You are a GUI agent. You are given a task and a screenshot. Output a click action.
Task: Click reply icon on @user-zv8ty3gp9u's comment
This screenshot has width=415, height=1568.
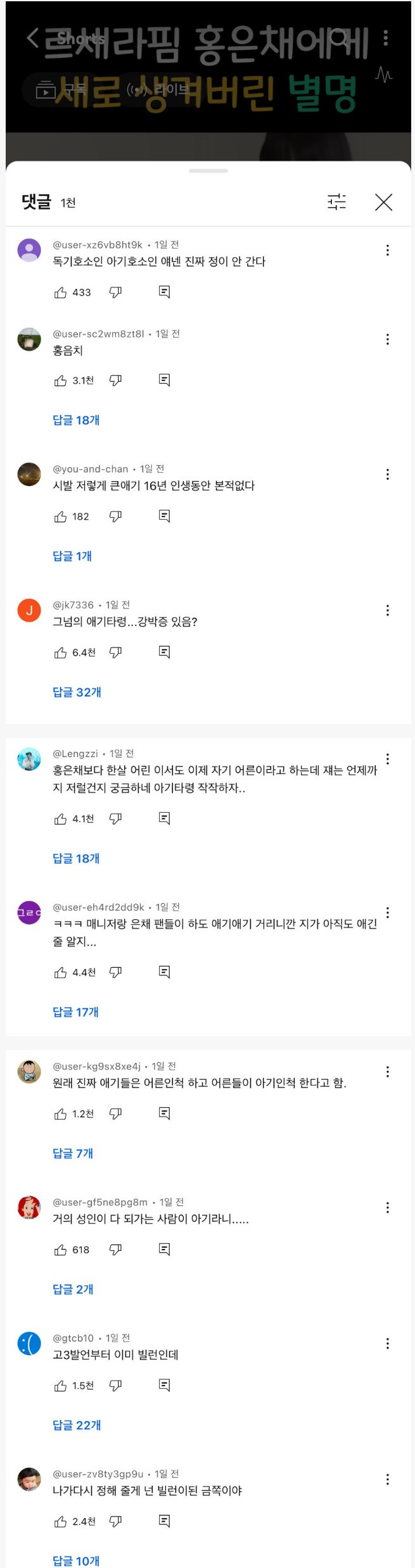[164, 1521]
